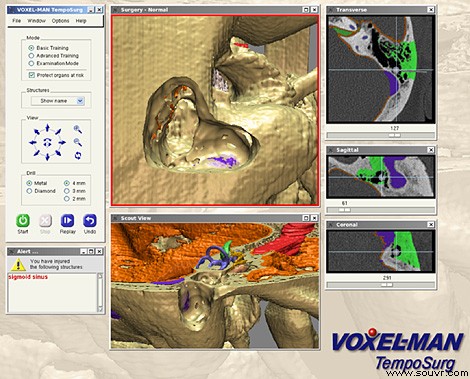Rotate view with the right arrow
Viewport: 470px width, 379px height.
click(61, 143)
